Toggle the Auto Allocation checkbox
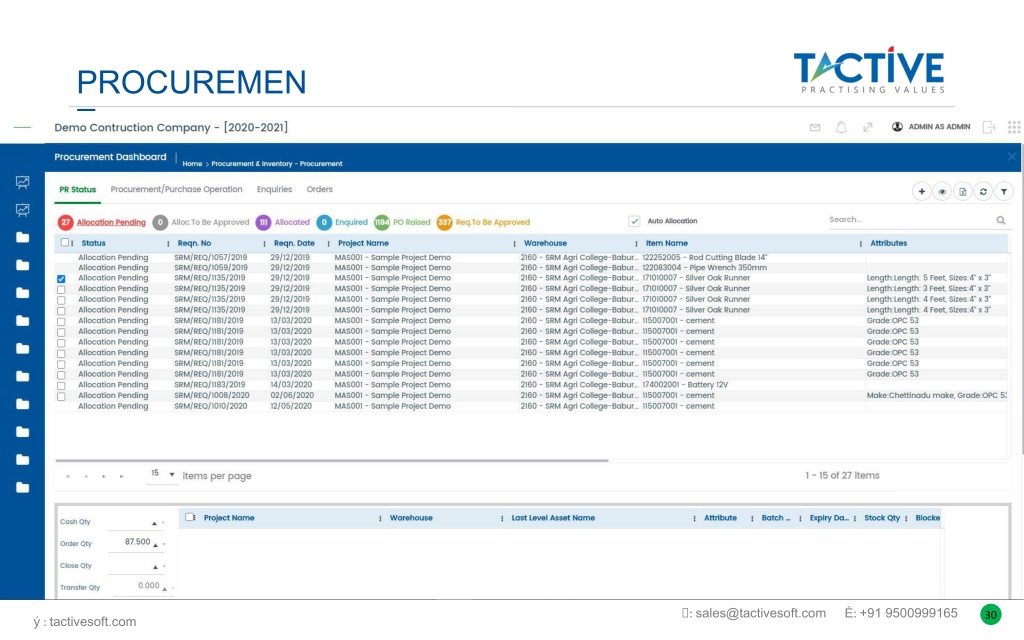 634,221
